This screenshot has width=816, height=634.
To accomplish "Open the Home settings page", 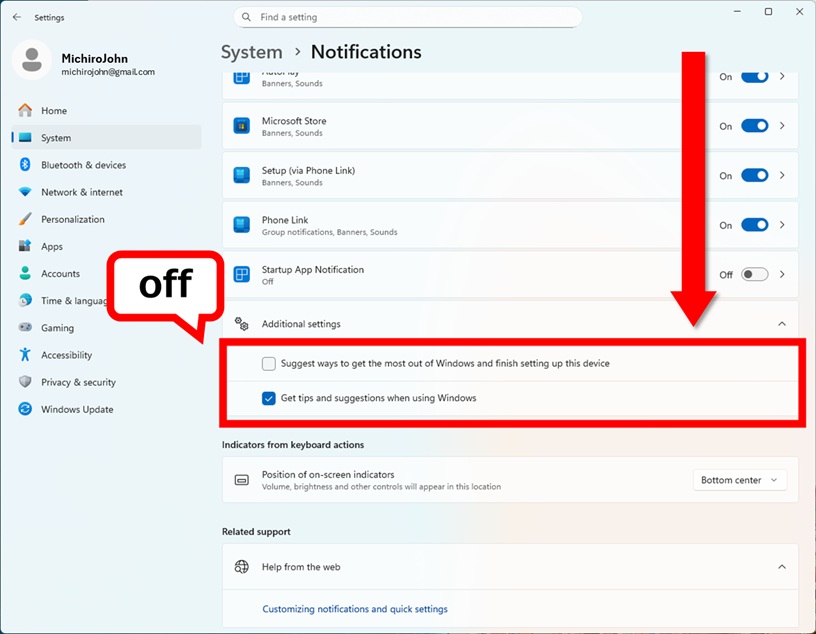I will [54, 111].
